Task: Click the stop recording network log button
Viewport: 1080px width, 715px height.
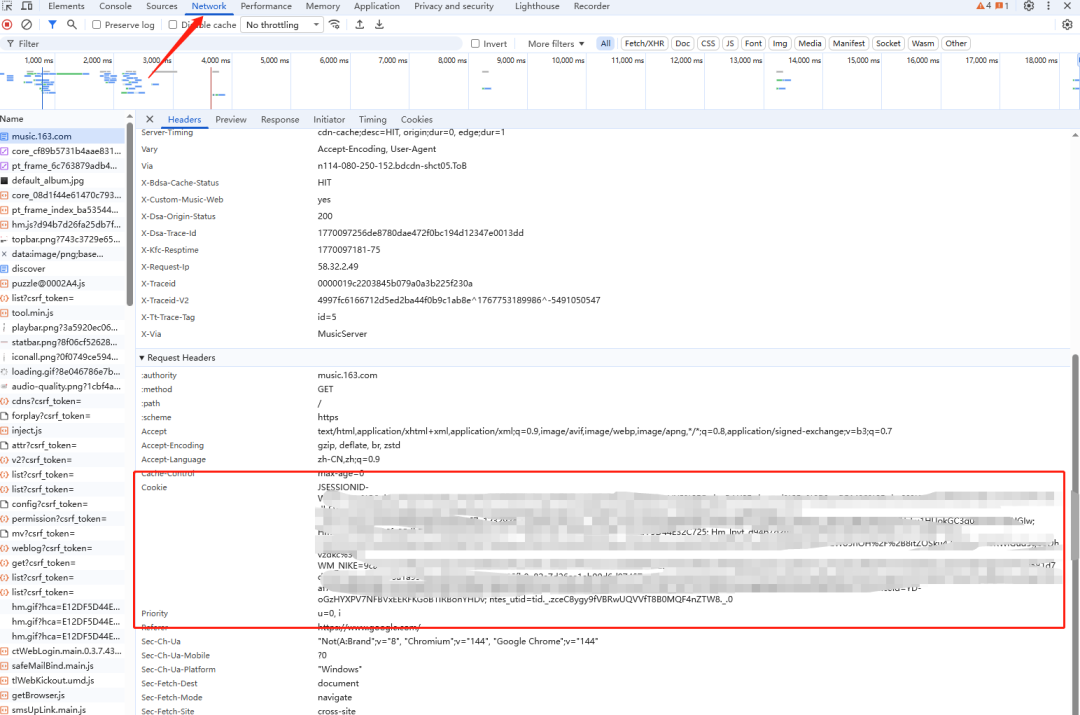Action: [x=7, y=25]
